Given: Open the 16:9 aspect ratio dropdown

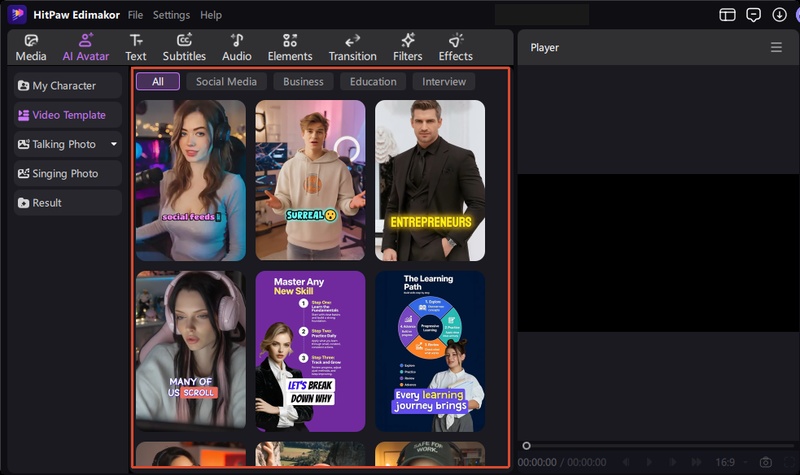Looking at the screenshot, I should pos(731,462).
